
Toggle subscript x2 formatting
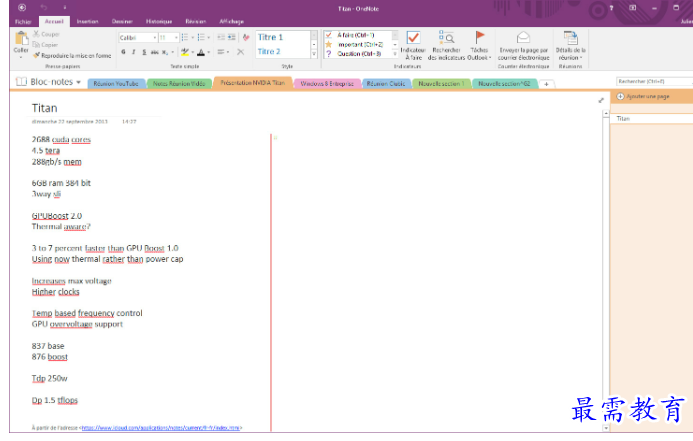pyautogui.click(x=164, y=52)
